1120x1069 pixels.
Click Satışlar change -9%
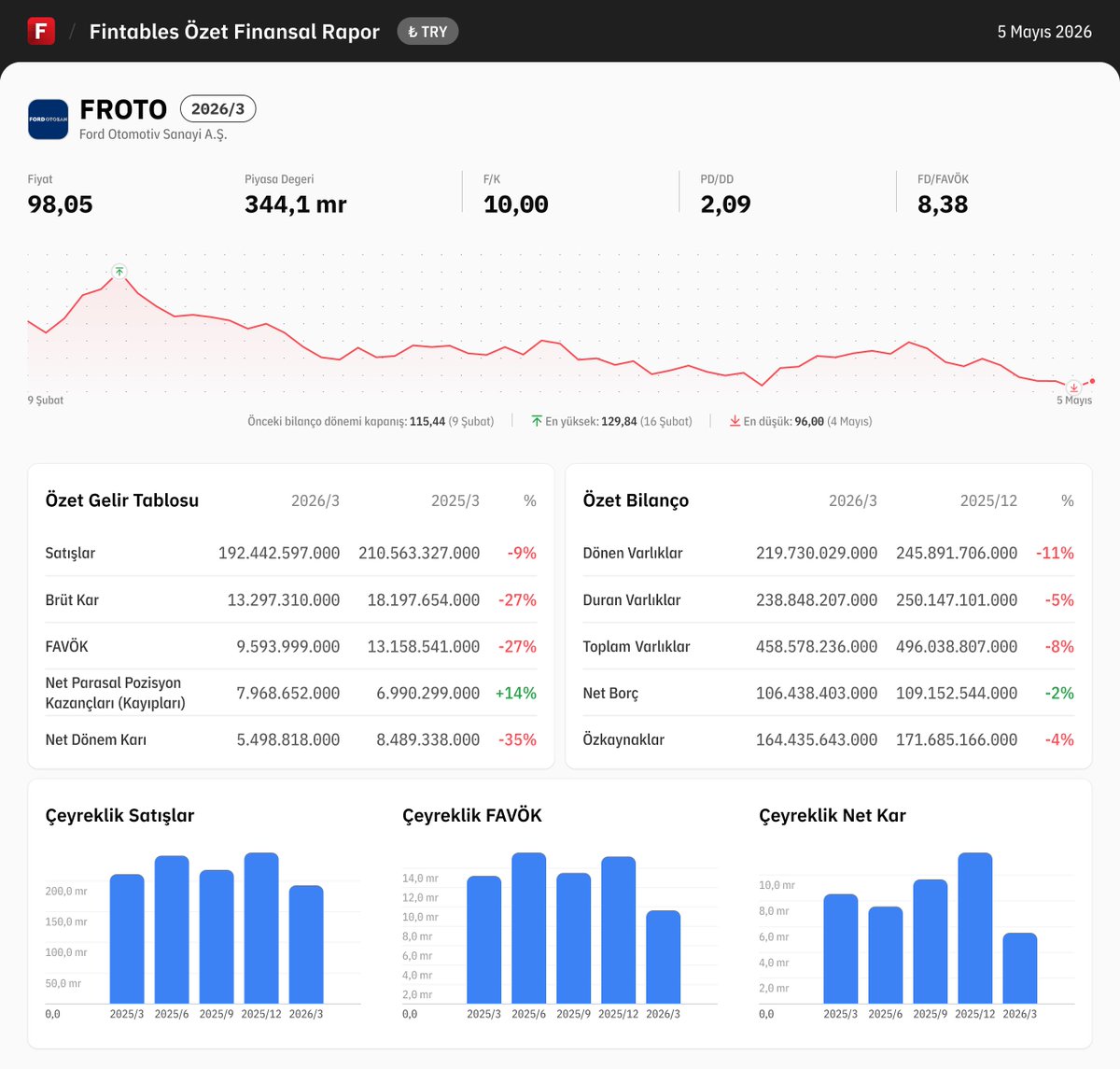click(x=522, y=553)
